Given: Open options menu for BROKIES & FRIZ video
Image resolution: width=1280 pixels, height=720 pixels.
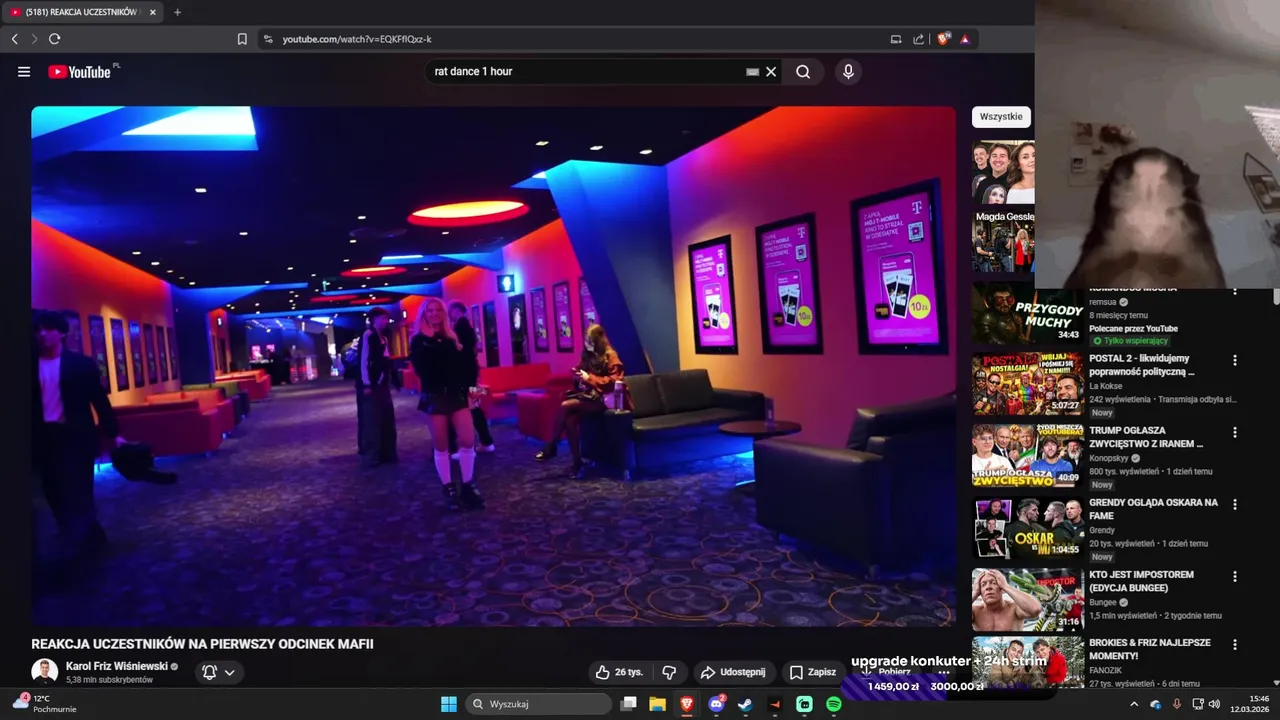Looking at the screenshot, I should [1235, 644].
